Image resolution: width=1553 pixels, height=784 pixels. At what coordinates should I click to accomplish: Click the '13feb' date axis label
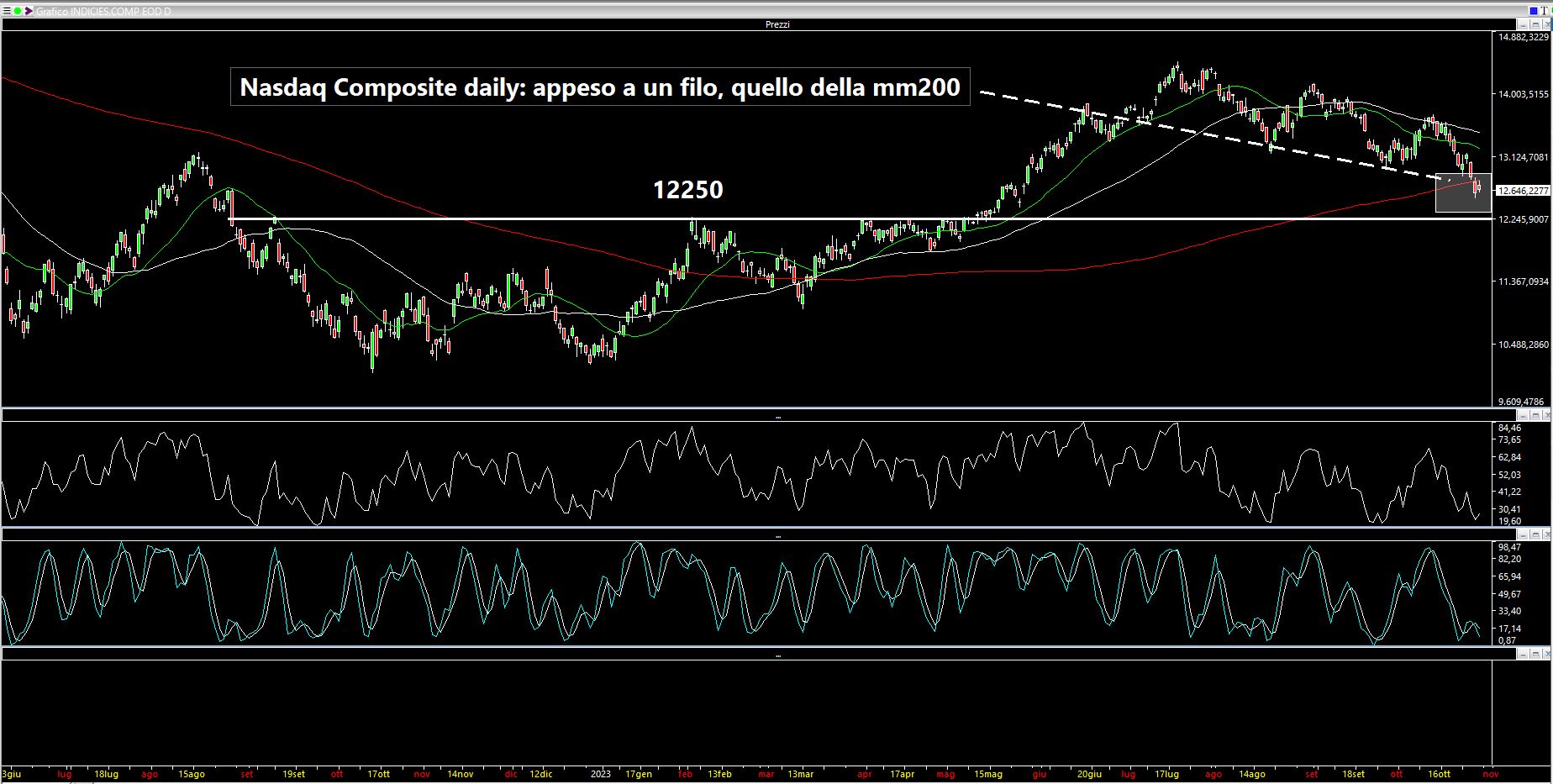click(x=719, y=774)
